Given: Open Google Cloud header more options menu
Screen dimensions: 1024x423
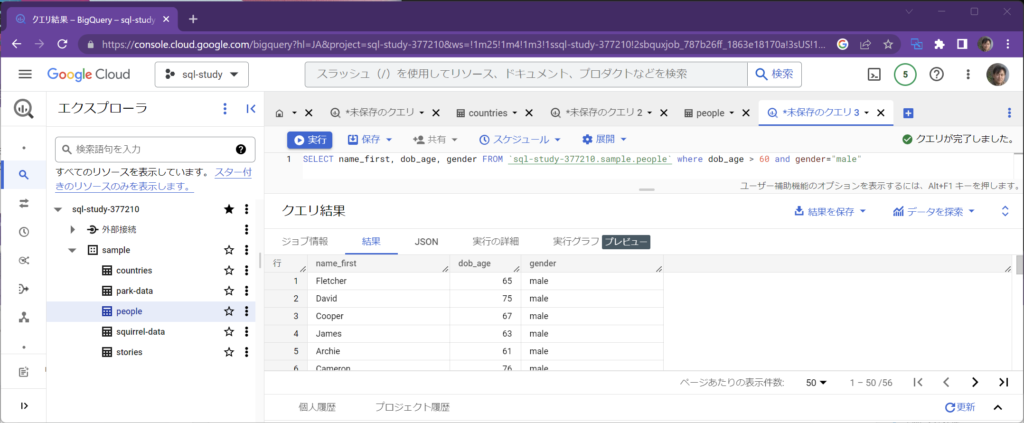Looking at the screenshot, I should tap(968, 74).
